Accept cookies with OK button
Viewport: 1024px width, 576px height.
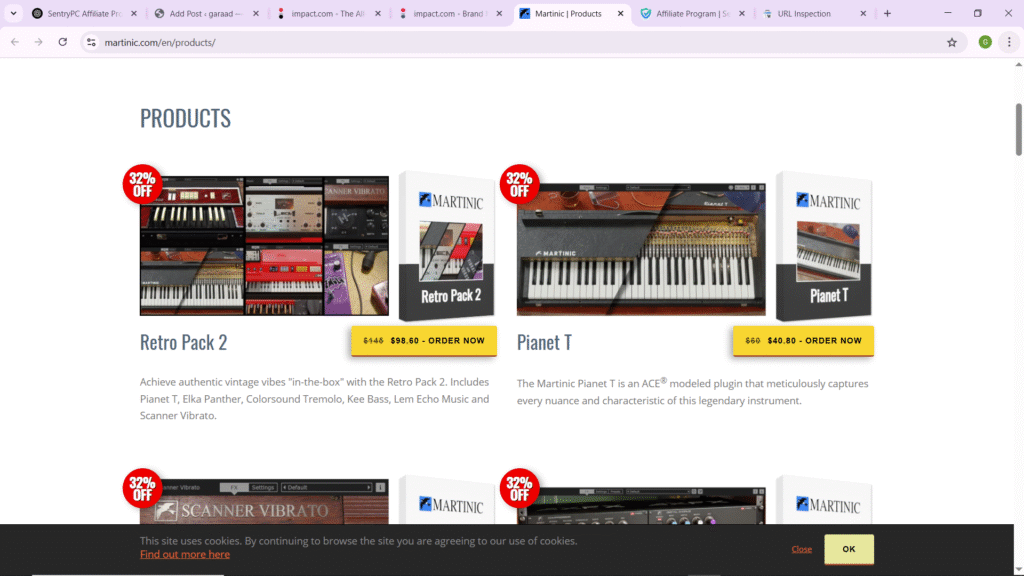coord(848,549)
